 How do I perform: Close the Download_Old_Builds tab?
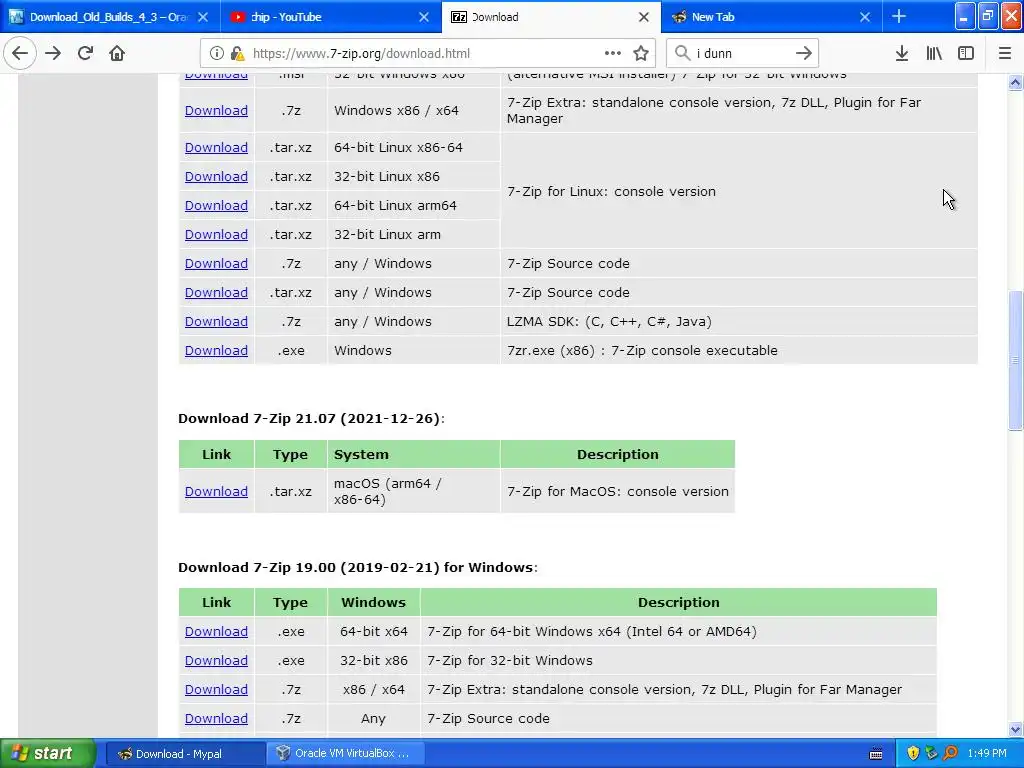tap(203, 17)
